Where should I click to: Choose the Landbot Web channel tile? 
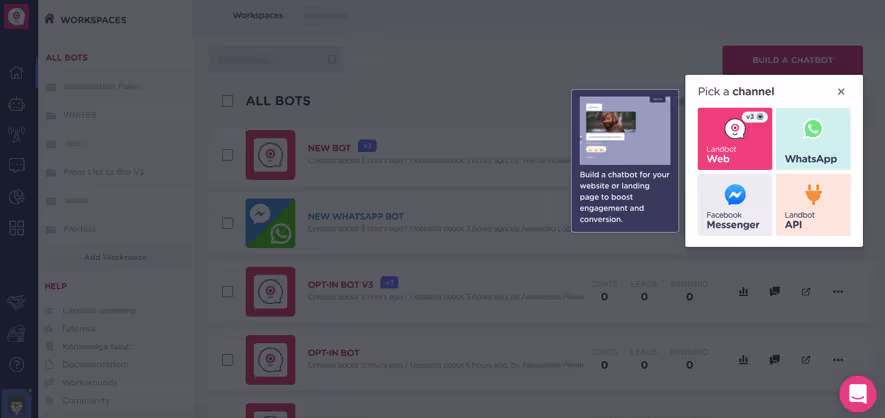tap(735, 139)
